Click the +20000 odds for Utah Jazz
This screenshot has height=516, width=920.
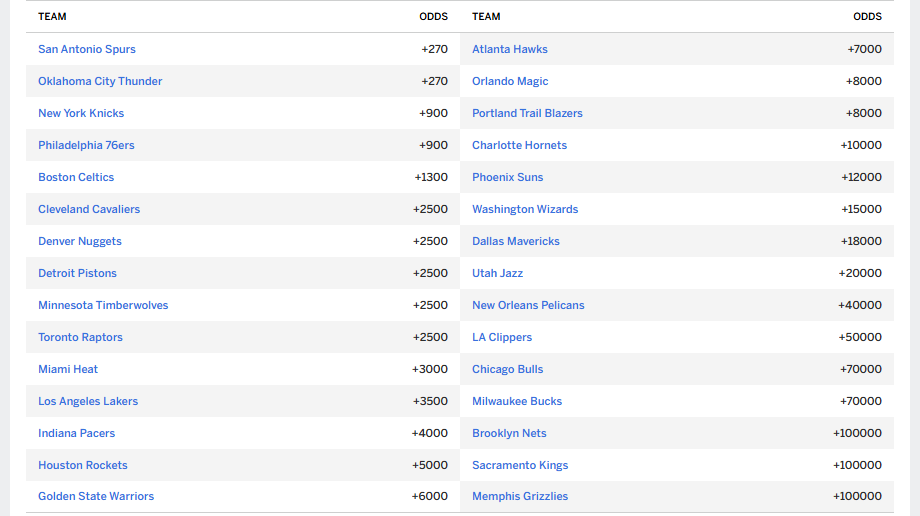tap(860, 273)
